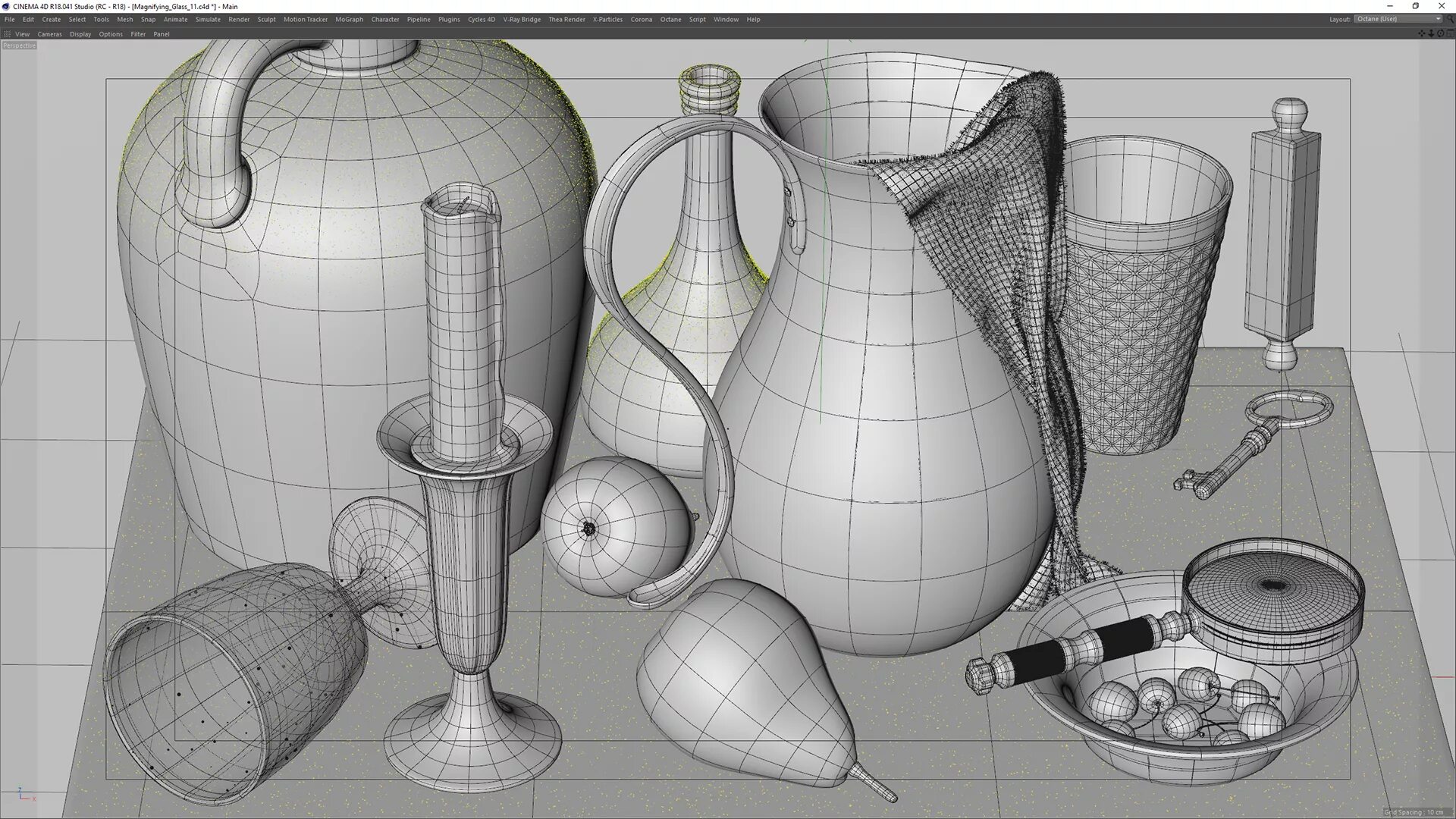Open the X-Particles menu
The width and height of the screenshot is (1456, 819).
tap(607, 20)
